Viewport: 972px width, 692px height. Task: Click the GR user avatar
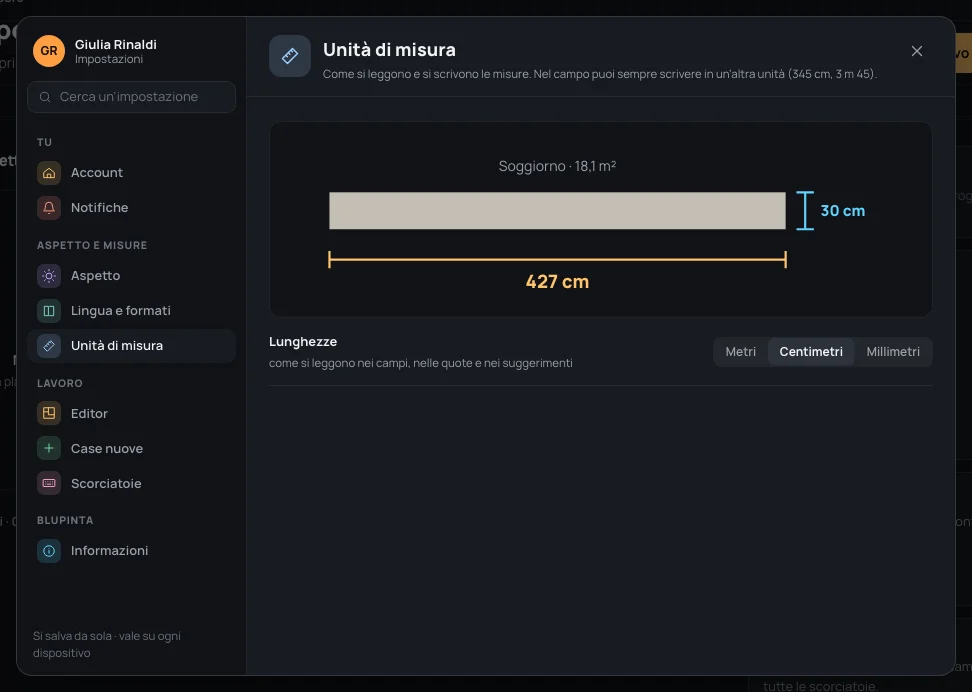[49, 51]
